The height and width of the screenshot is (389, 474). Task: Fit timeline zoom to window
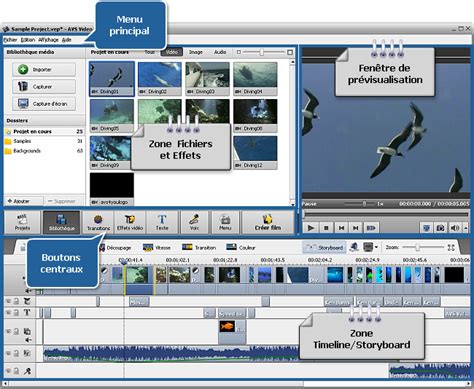(x=451, y=247)
